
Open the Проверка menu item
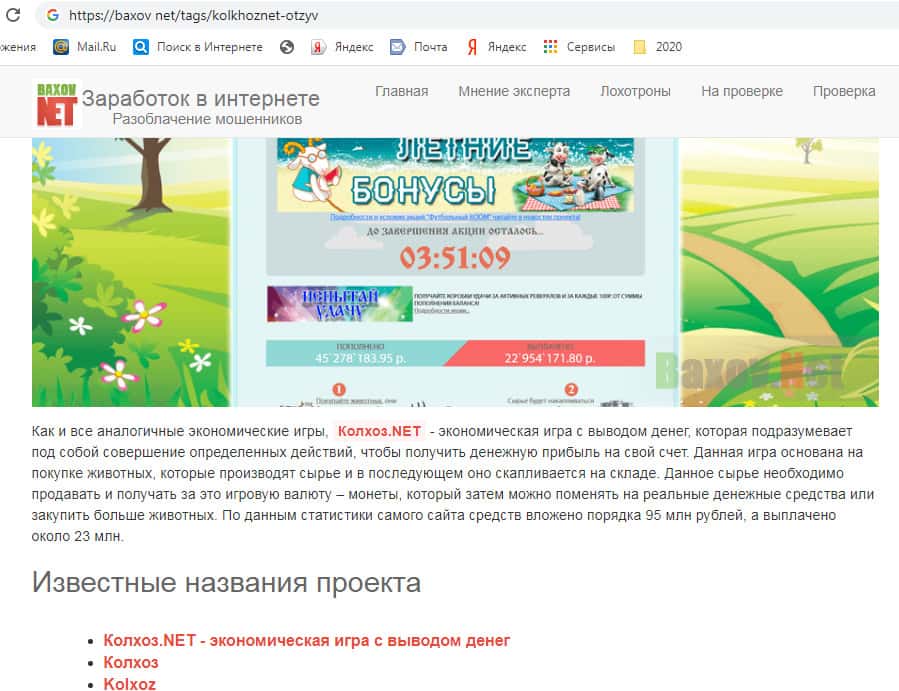click(x=844, y=91)
